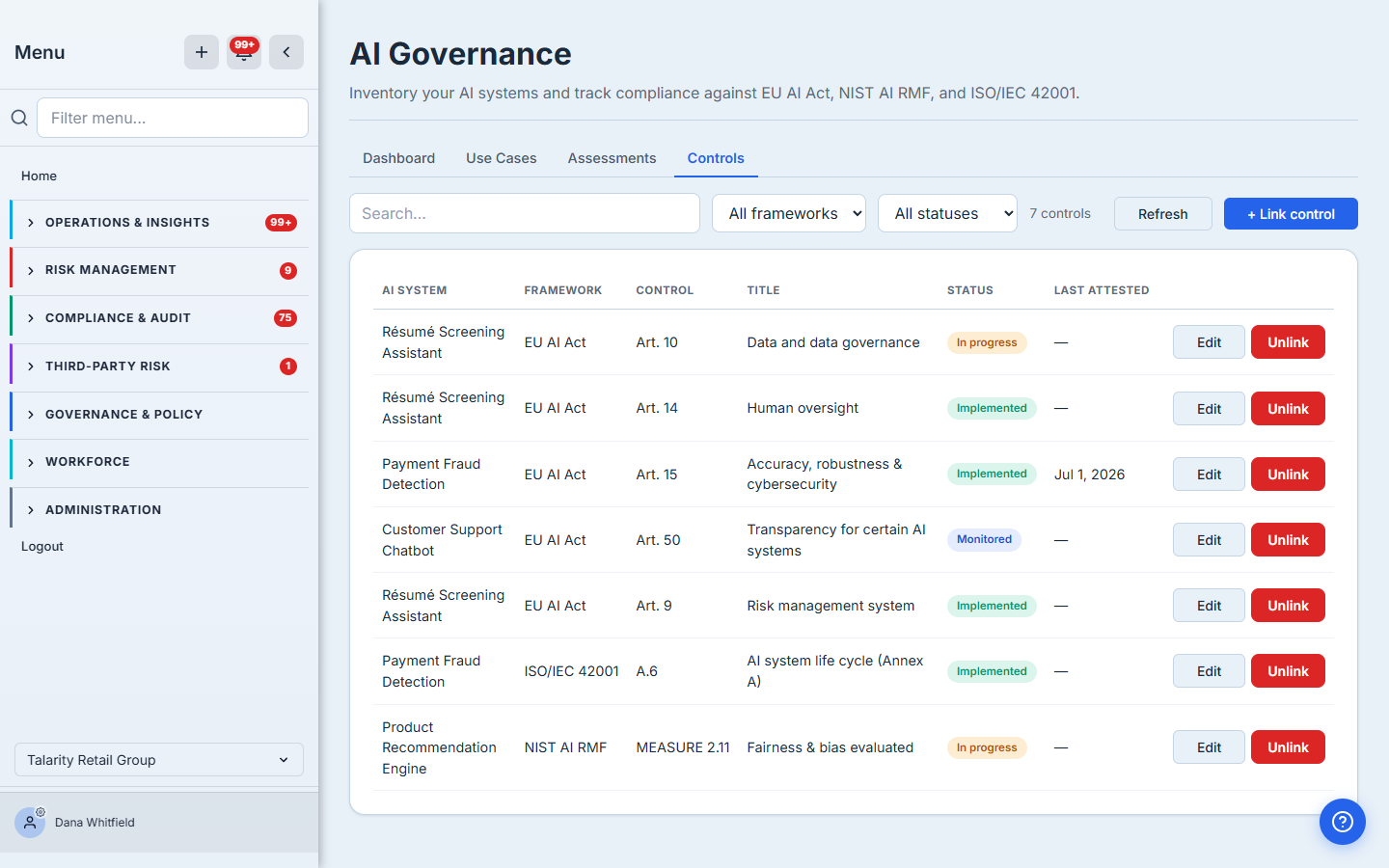Collapse the sidebar with the left chevron
This screenshot has width=1389, height=868.
point(286,52)
